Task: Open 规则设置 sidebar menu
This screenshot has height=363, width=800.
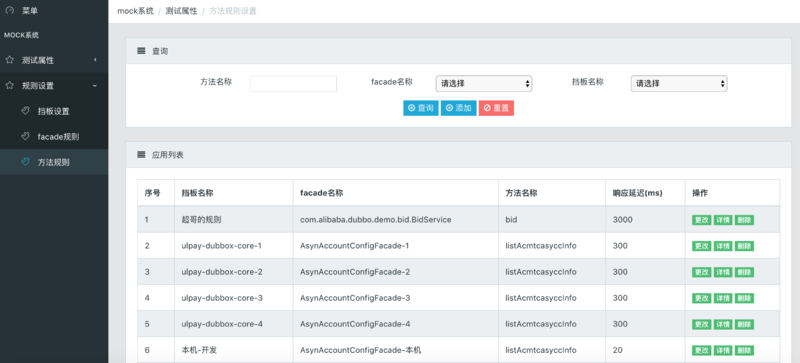Action: [54, 85]
